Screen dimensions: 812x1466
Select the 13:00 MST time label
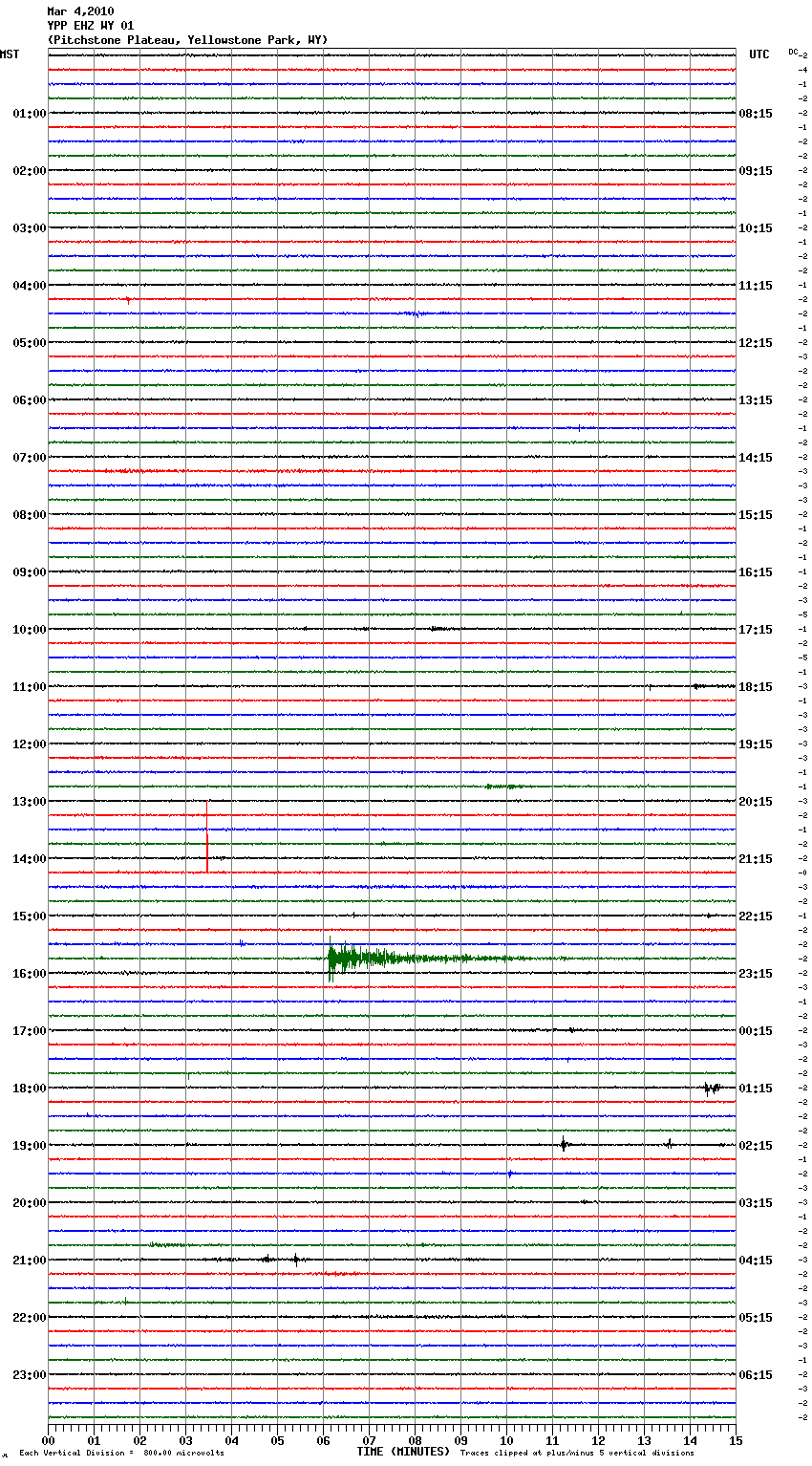click(29, 802)
